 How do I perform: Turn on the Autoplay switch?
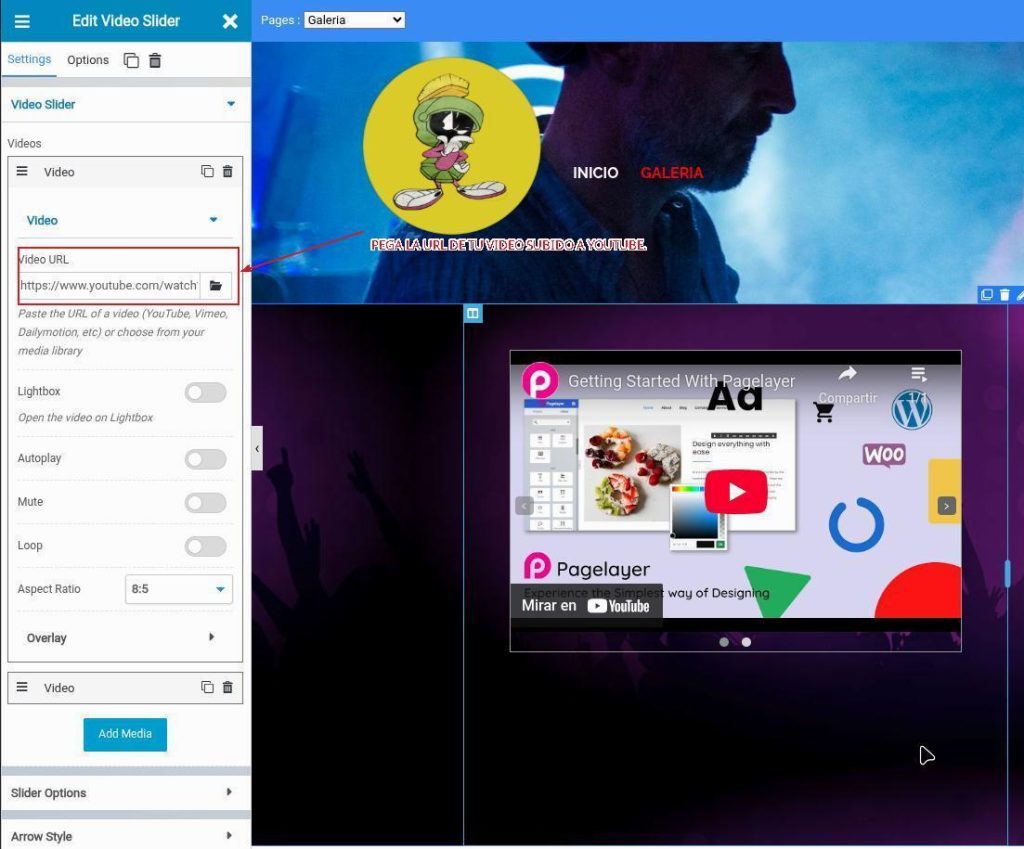(205, 459)
